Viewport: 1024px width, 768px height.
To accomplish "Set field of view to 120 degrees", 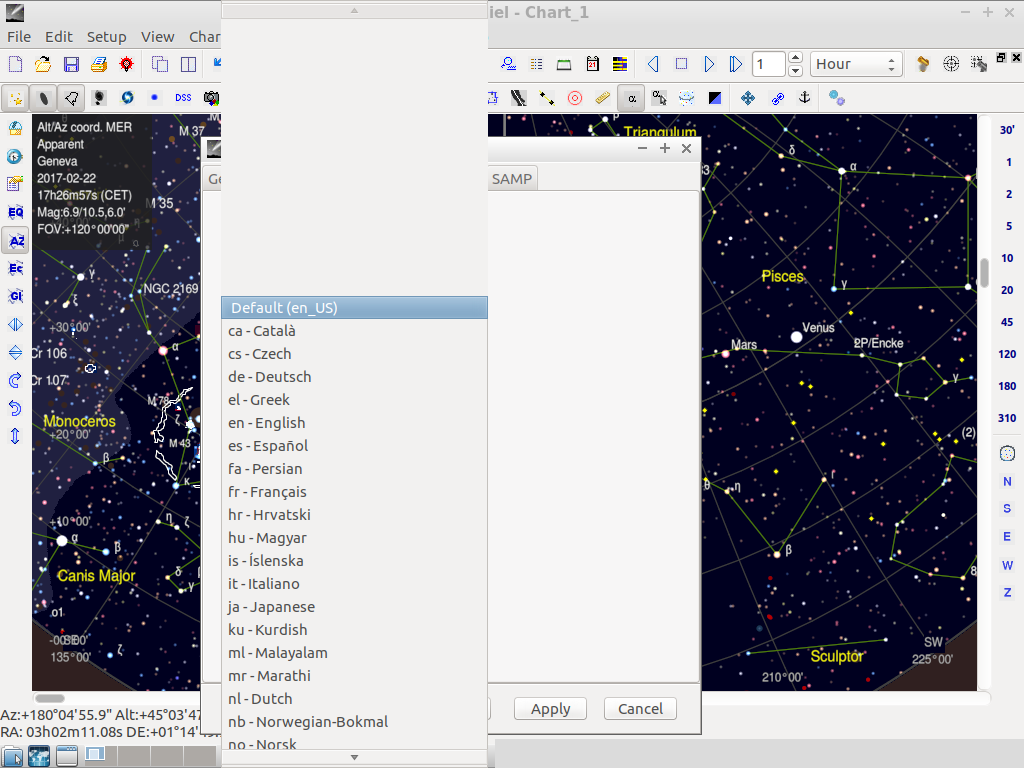I will [1007, 354].
